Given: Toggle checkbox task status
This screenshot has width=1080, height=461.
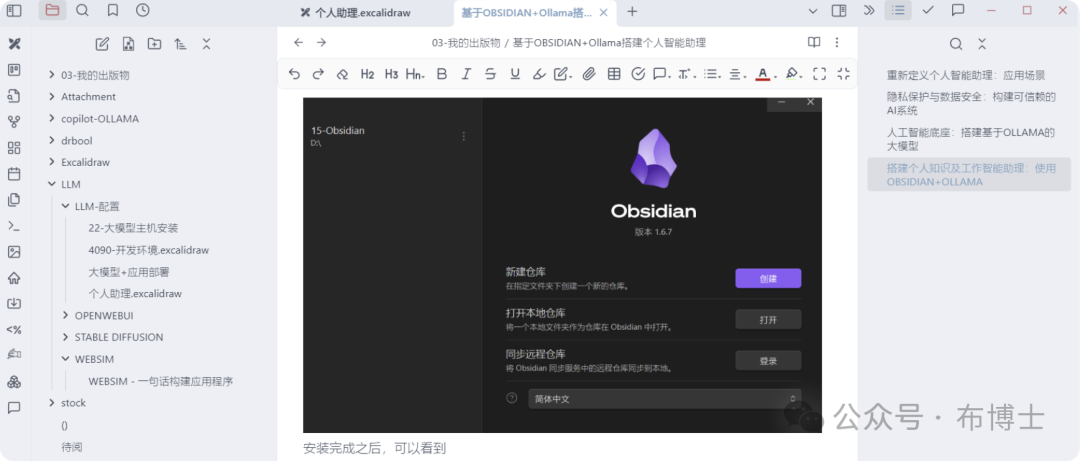Looking at the screenshot, I should pyautogui.click(x=638, y=74).
